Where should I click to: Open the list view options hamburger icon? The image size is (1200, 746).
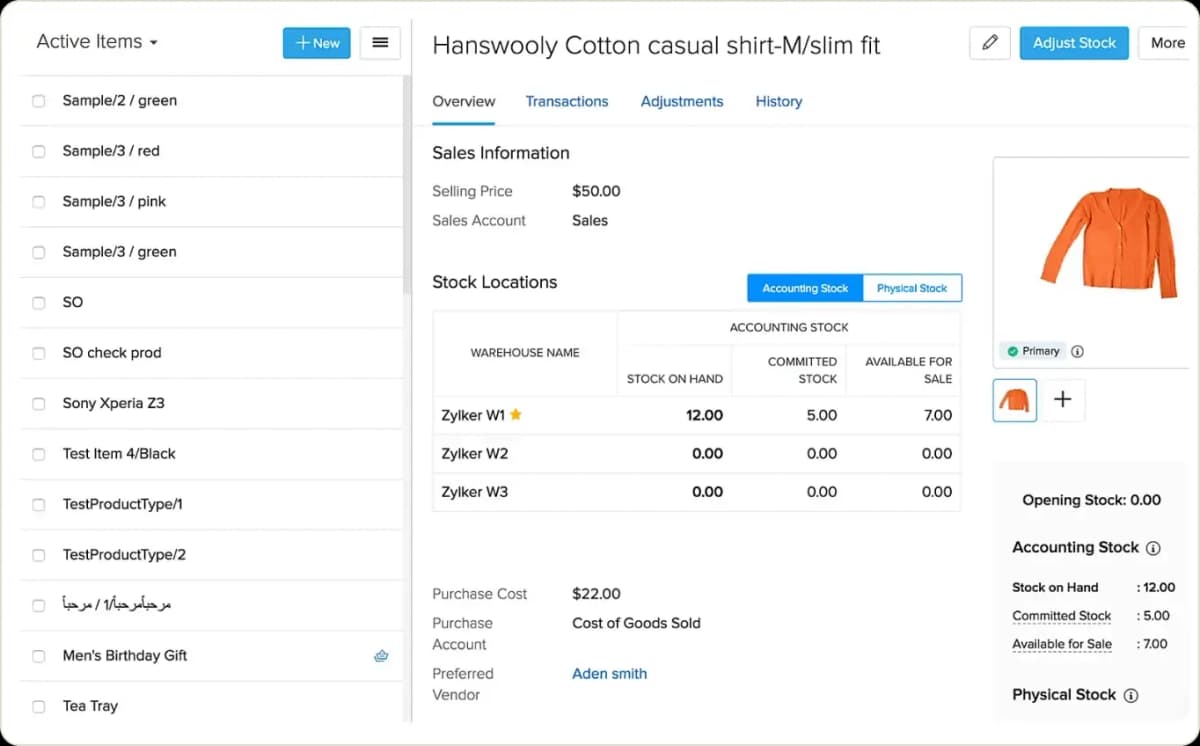pyautogui.click(x=380, y=42)
